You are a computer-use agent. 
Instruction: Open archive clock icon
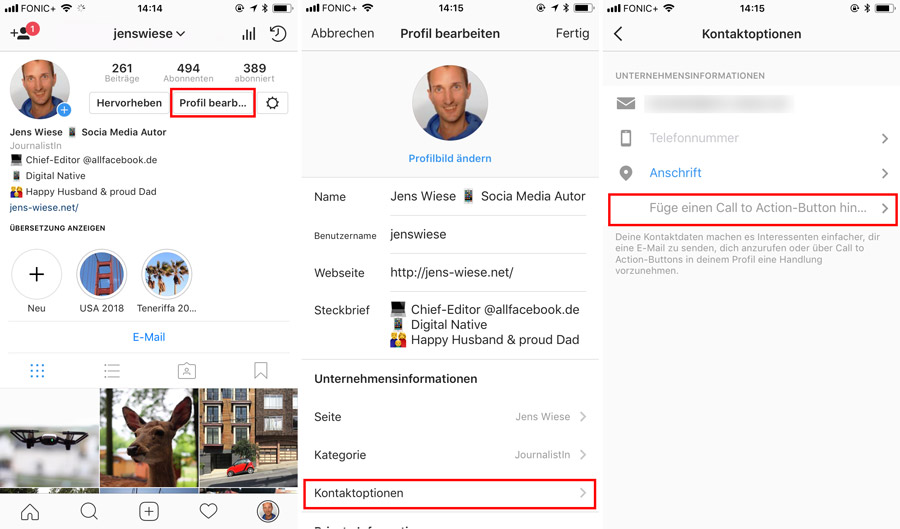pos(278,34)
